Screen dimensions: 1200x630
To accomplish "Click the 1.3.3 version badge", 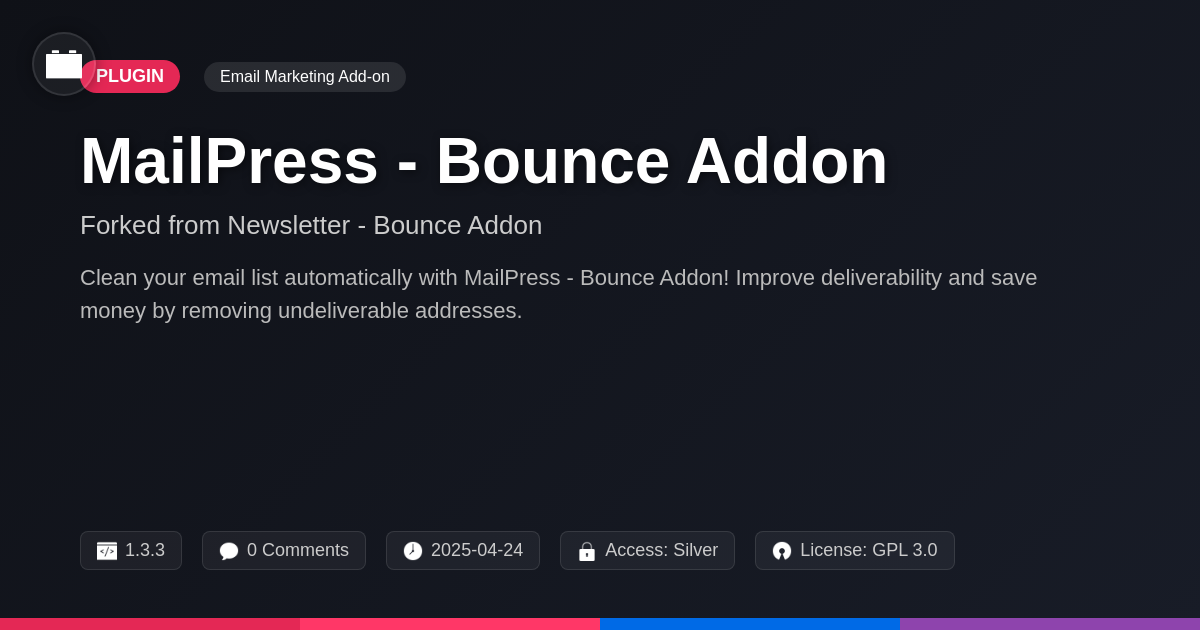I will pos(131,550).
